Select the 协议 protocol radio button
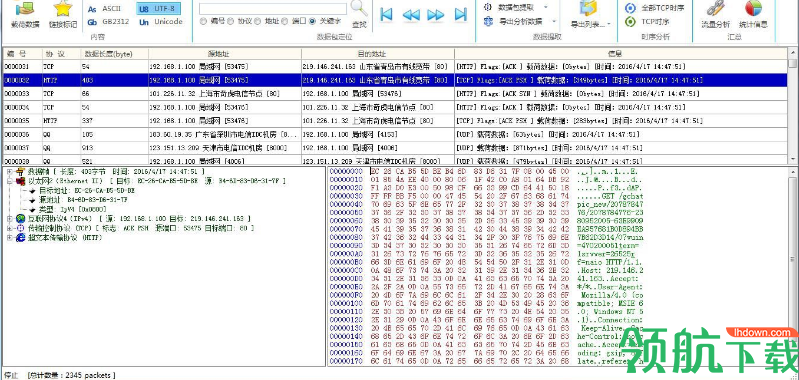The height and width of the screenshot is (380, 799). click(230, 21)
